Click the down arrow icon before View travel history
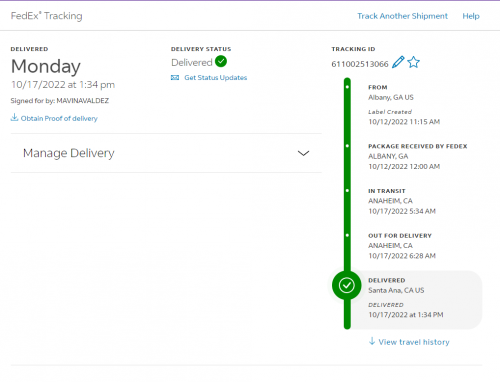The width and height of the screenshot is (500, 382). pos(372,341)
